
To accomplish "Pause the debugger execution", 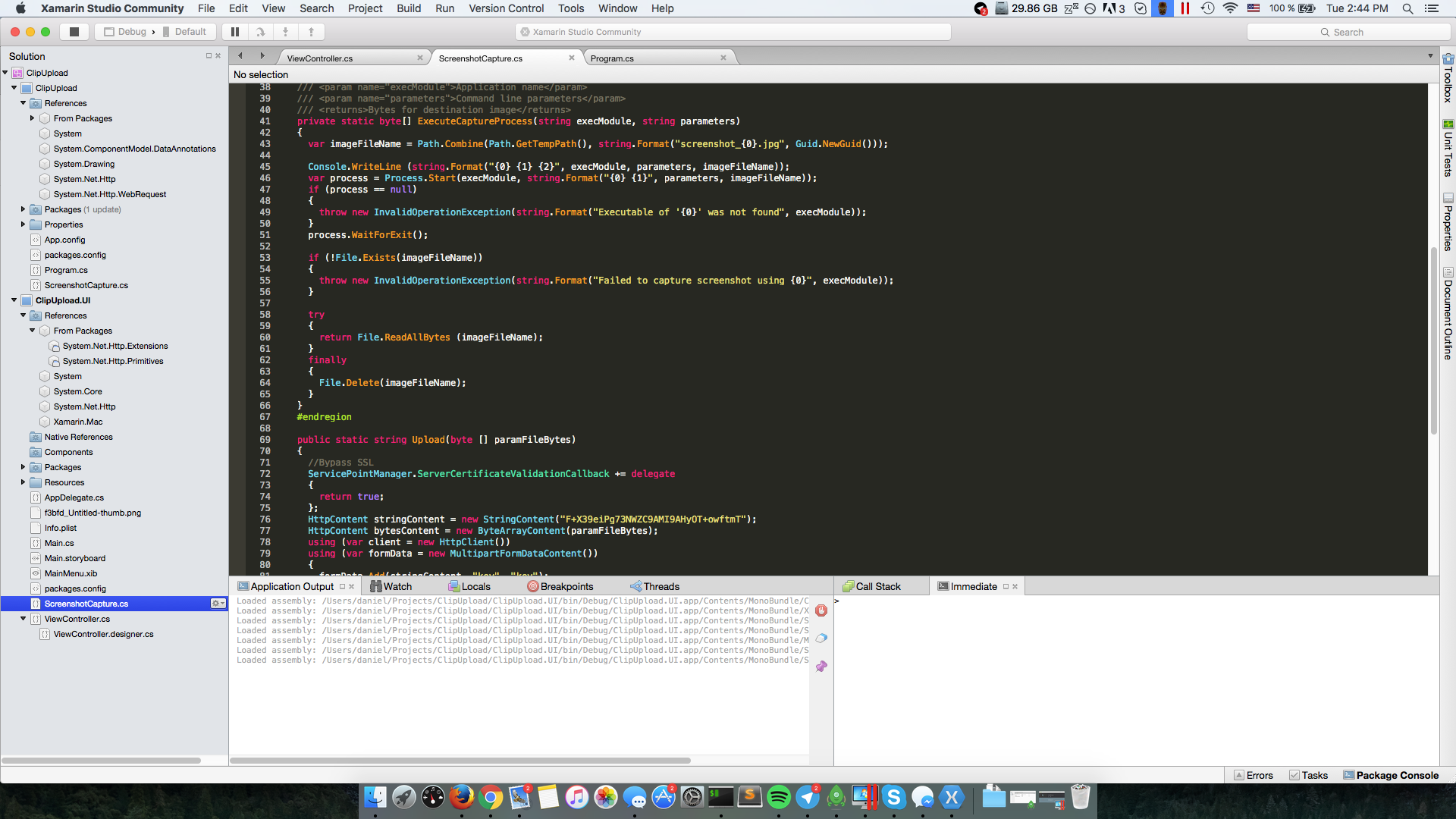I will tap(235, 32).
